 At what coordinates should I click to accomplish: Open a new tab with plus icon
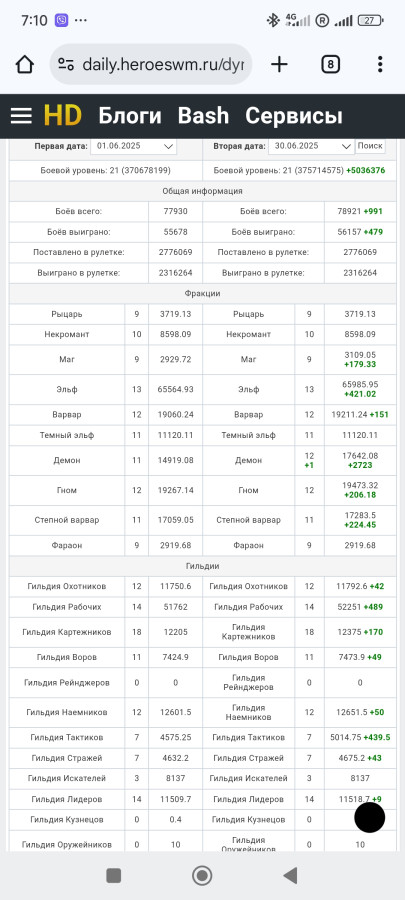click(x=279, y=64)
